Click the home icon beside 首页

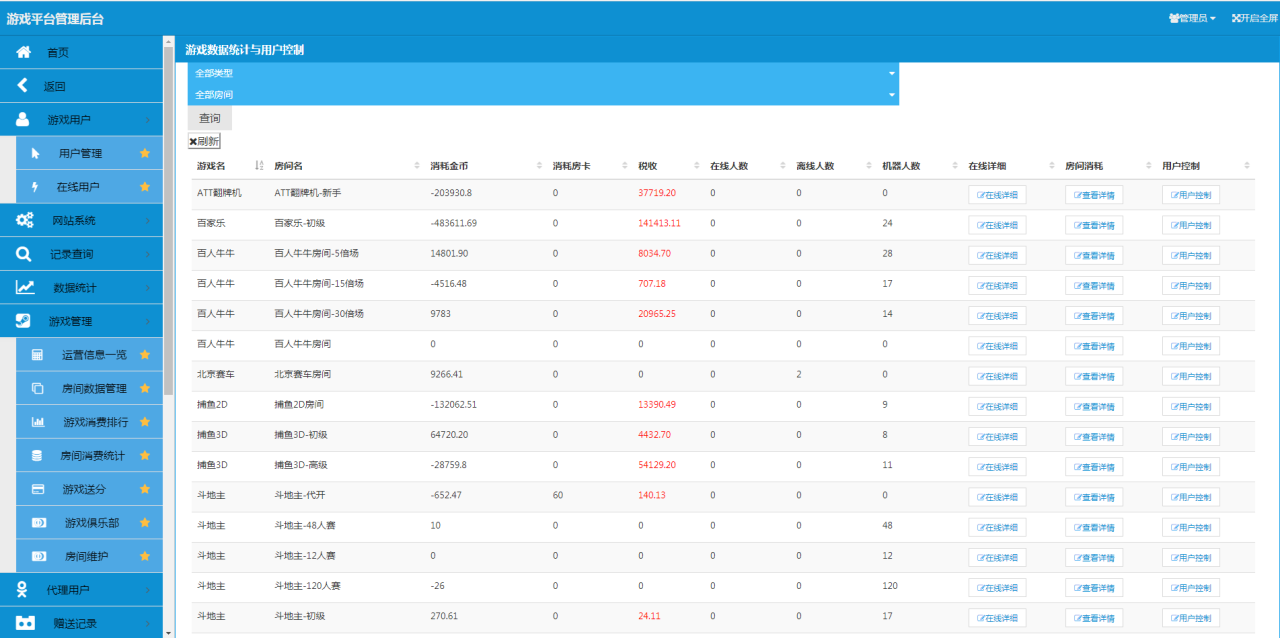click(x=24, y=52)
